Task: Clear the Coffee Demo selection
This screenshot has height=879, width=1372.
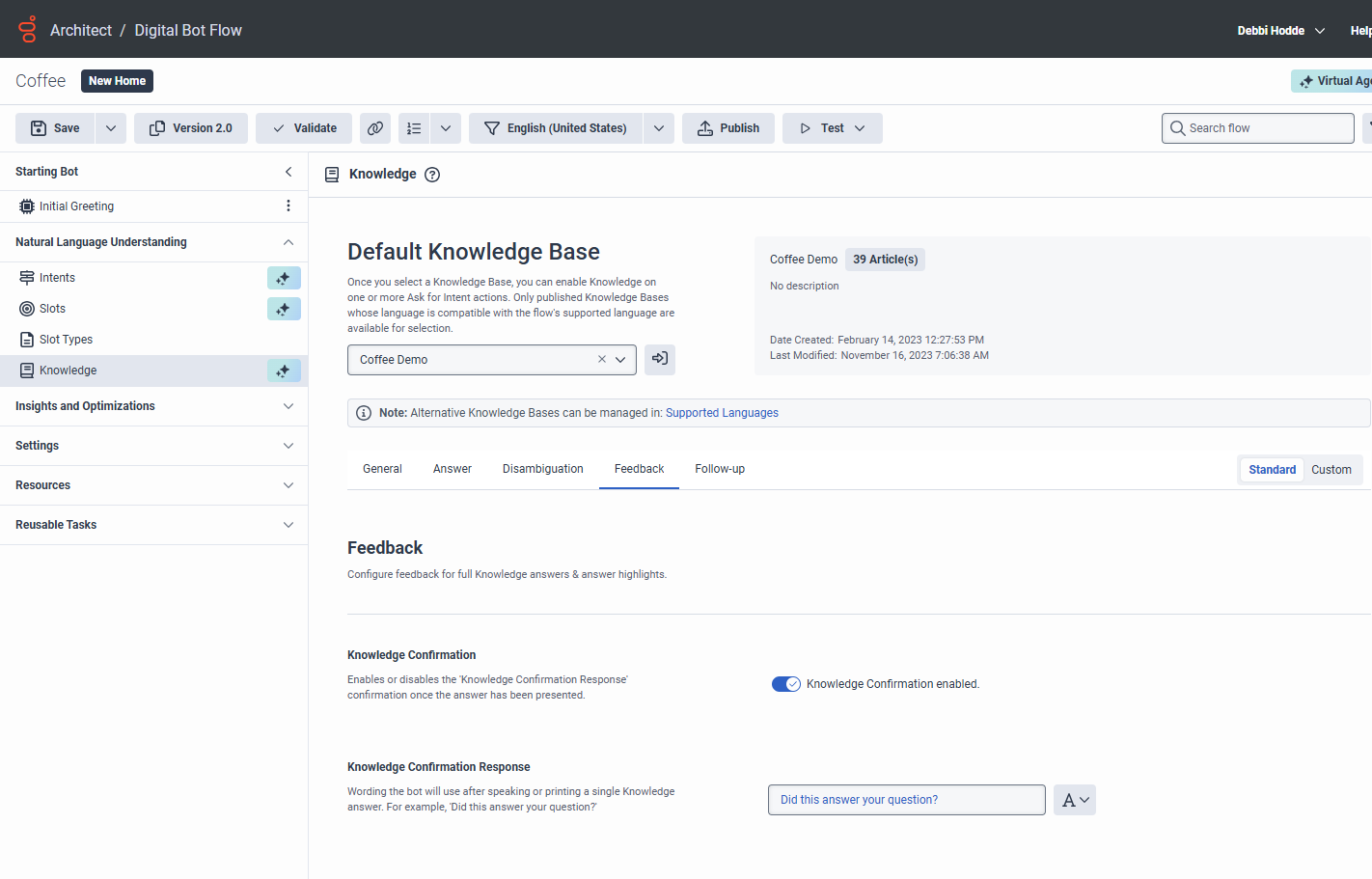Action: (x=602, y=360)
